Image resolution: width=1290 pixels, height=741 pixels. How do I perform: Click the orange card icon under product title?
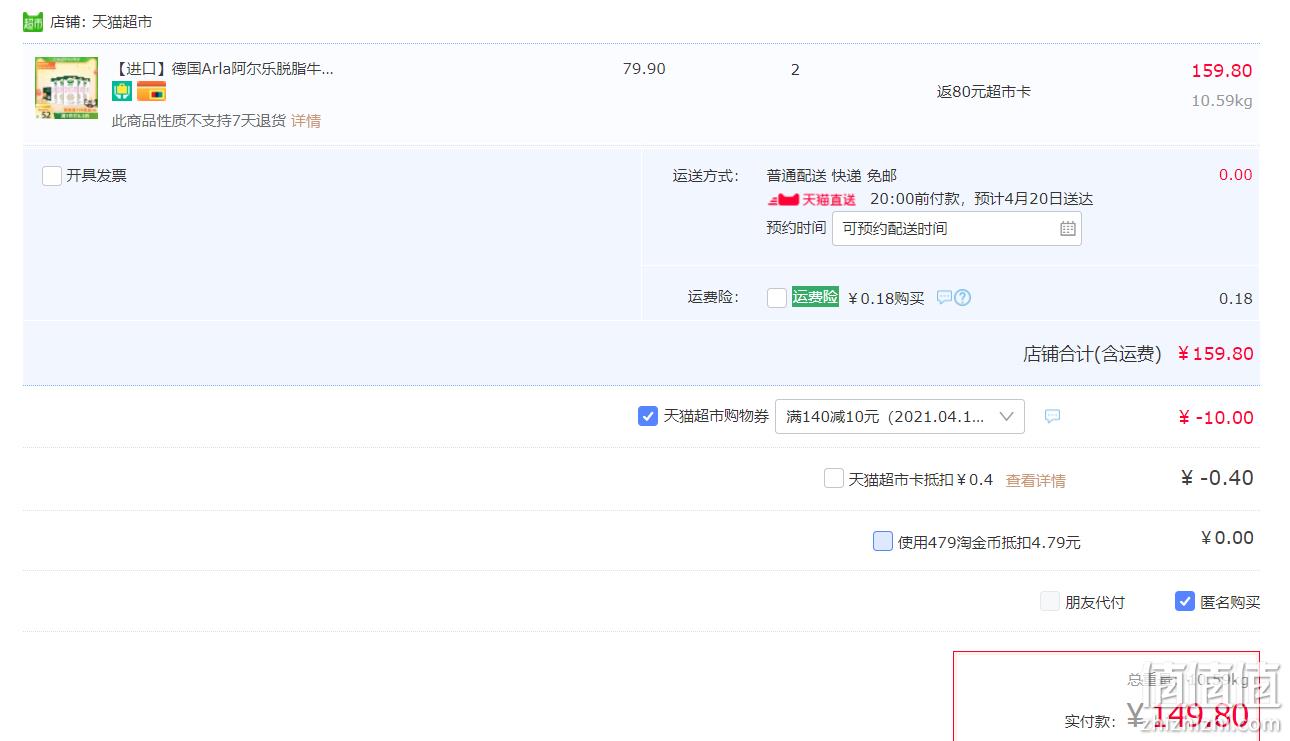151,92
